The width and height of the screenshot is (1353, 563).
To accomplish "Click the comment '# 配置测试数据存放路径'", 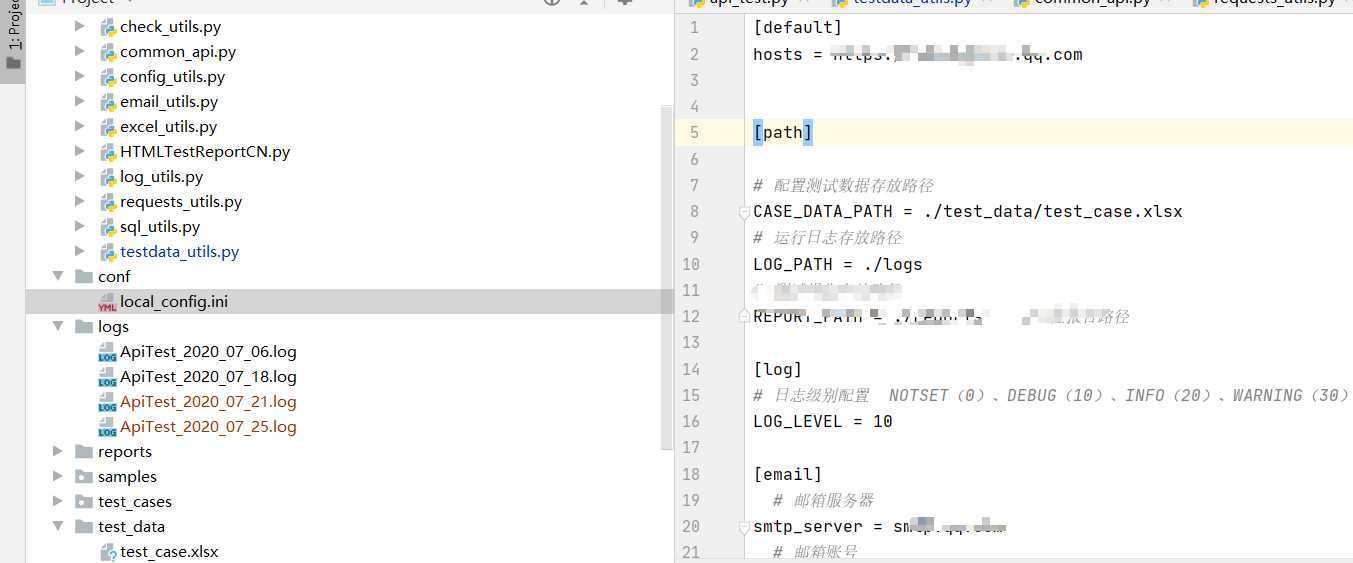I will click(843, 186).
